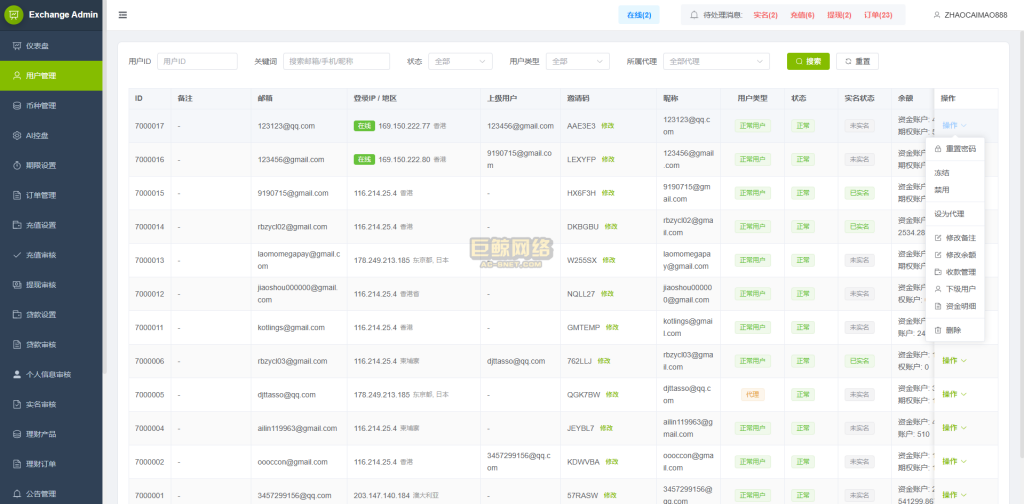Go to 贷款审核 in the sidebar
Viewport: 1024px width, 504px height.
pyautogui.click(x=51, y=345)
